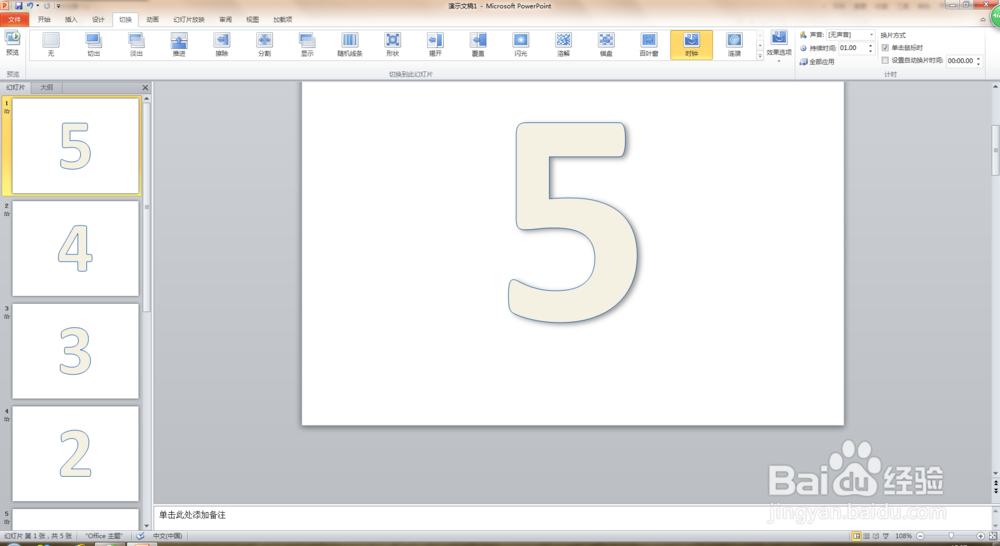Click the zoom out minus button

point(920,536)
